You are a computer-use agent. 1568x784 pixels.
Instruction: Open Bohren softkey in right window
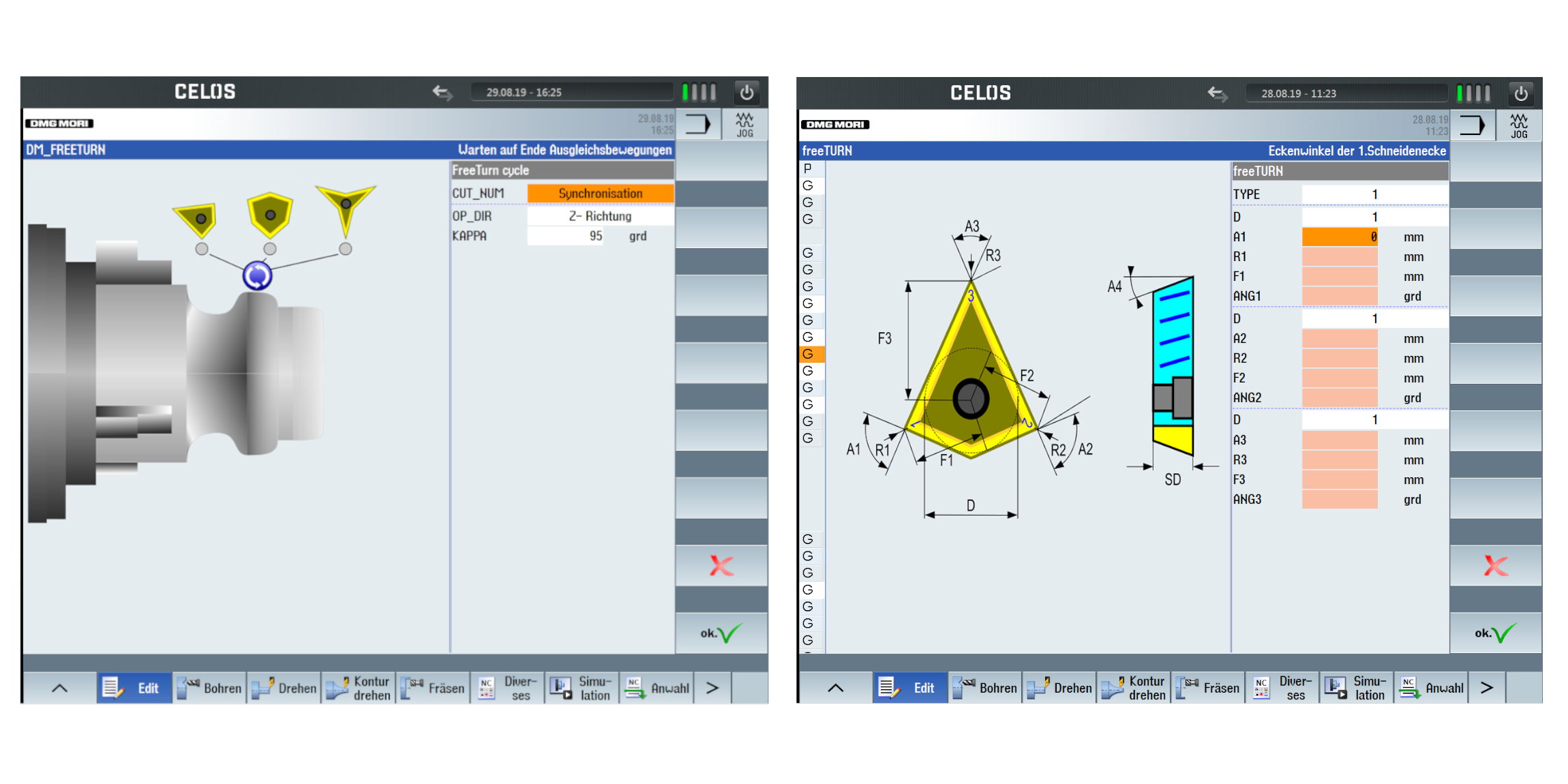(984, 688)
